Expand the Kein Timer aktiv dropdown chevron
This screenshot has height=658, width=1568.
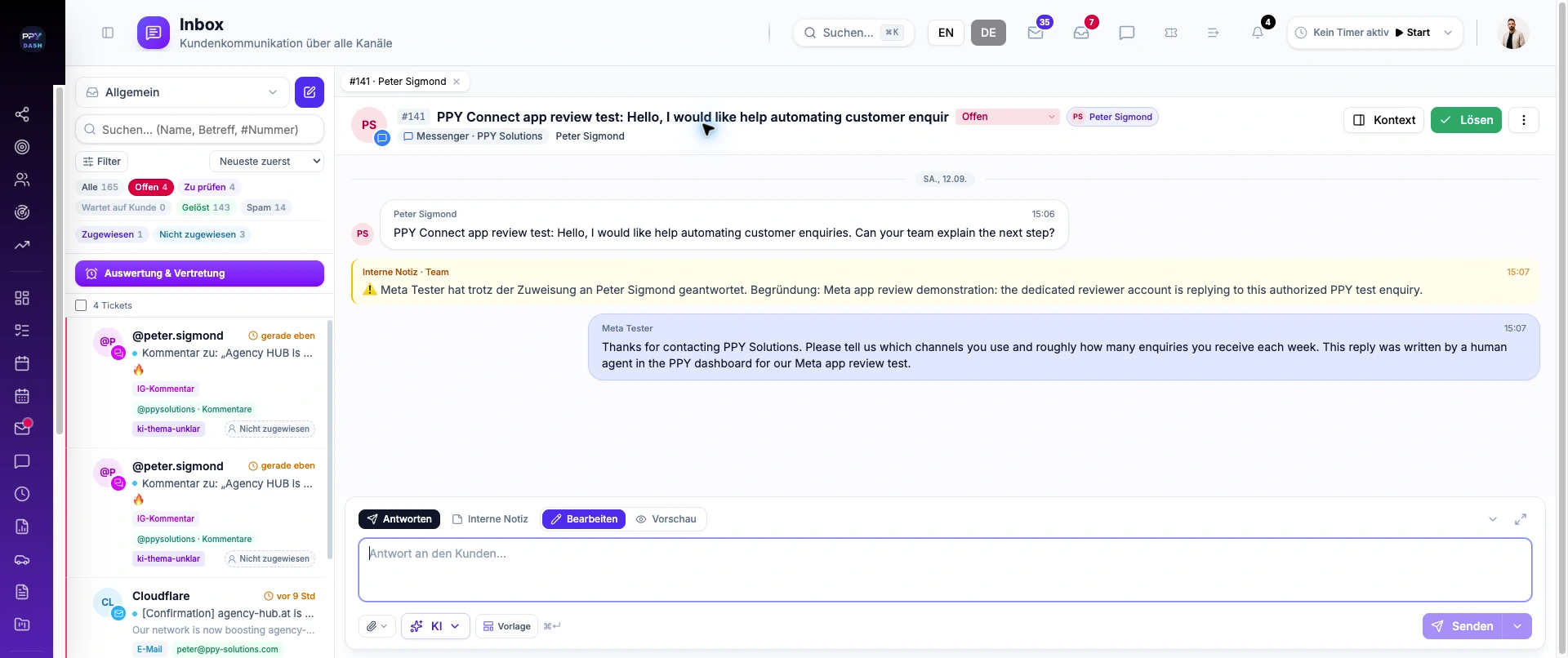coord(1448,33)
